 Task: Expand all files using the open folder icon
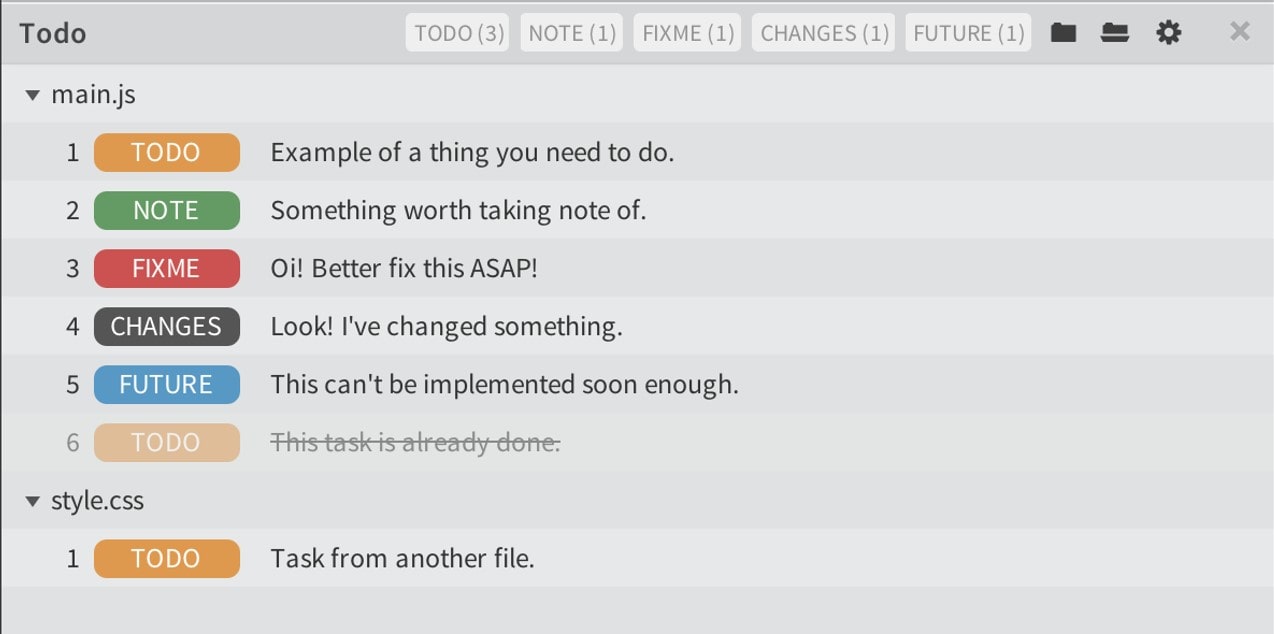point(1115,32)
